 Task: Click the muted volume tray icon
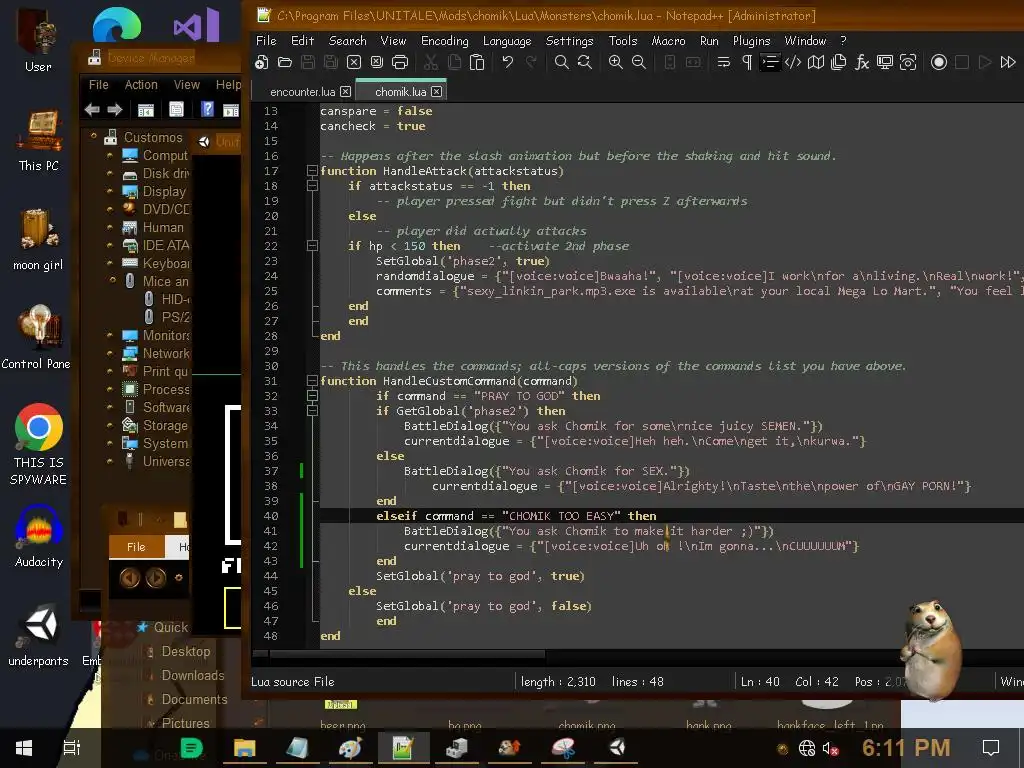pyautogui.click(x=830, y=748)
